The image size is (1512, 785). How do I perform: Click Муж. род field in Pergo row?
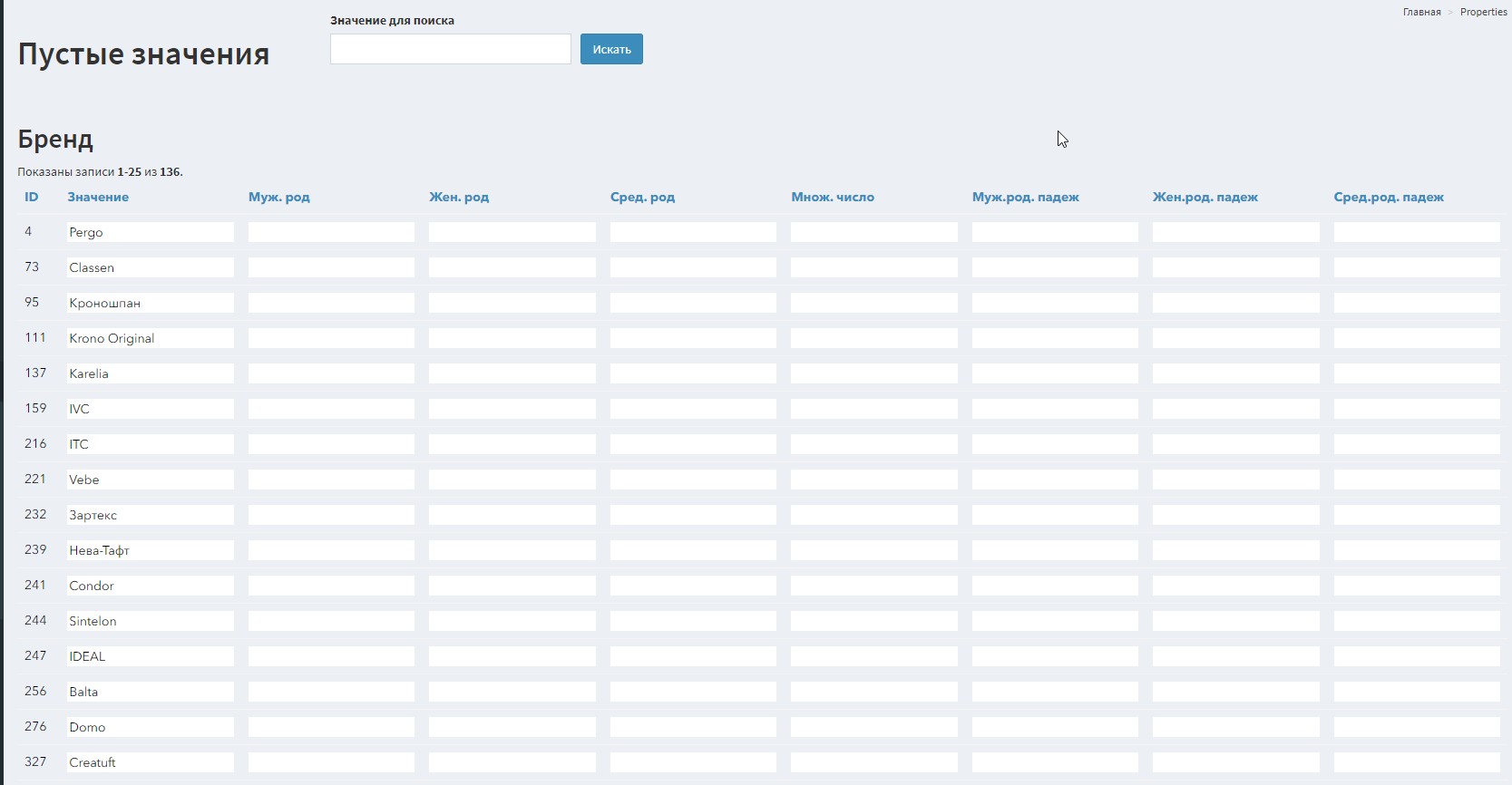(331, 232)
